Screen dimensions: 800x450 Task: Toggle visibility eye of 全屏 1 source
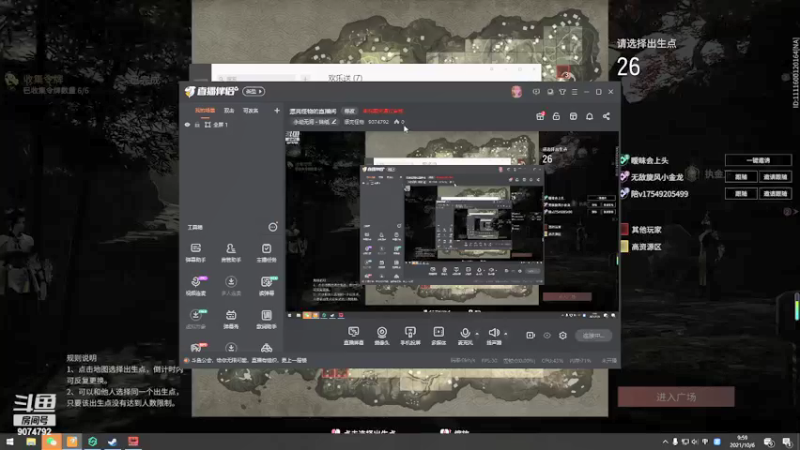[187, 124]
